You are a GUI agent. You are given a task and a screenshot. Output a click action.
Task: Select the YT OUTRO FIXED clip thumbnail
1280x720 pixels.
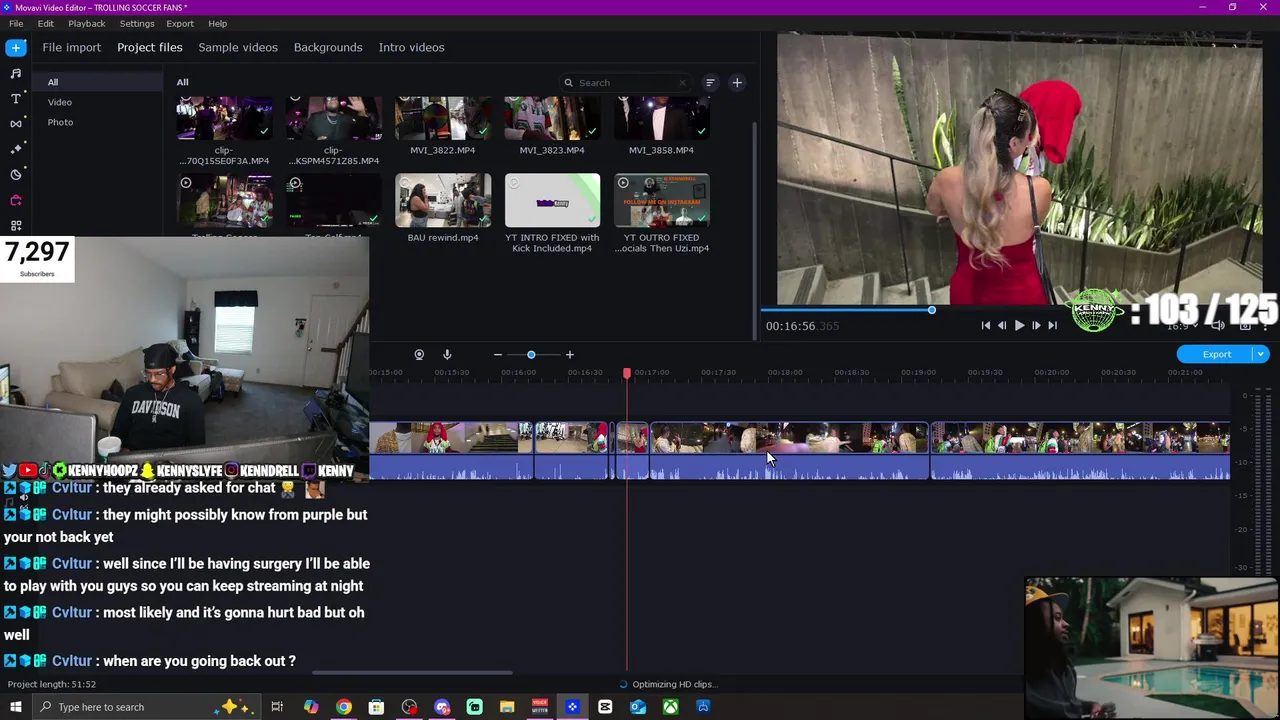662,201
